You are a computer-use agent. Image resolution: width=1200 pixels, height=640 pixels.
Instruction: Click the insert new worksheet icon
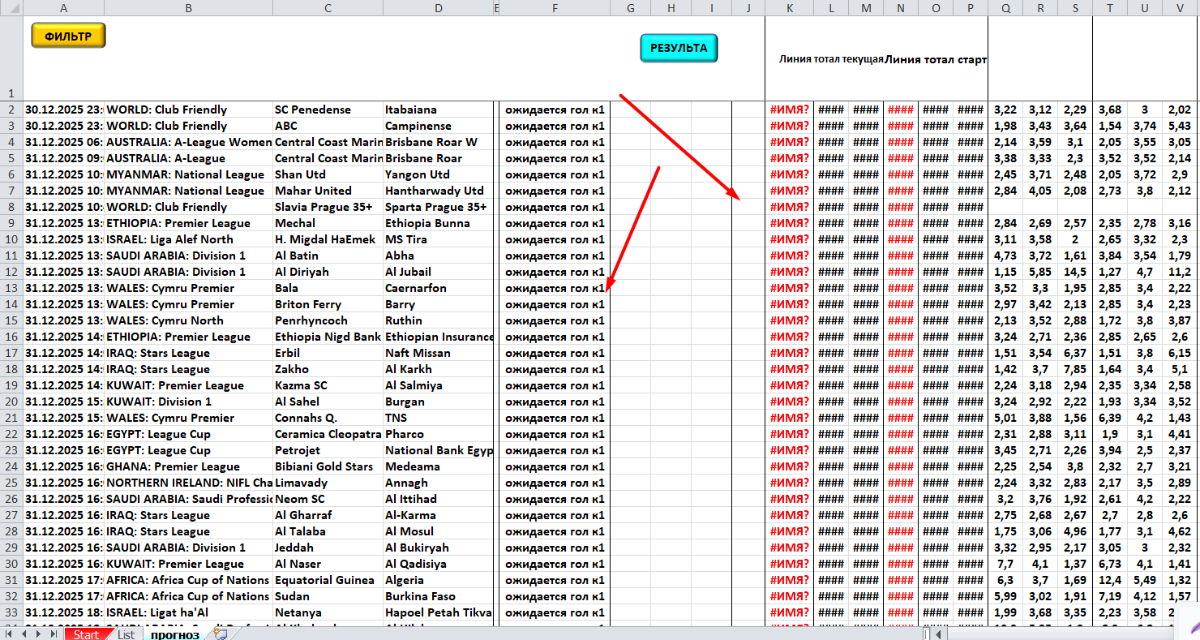(x=220, y=634)
